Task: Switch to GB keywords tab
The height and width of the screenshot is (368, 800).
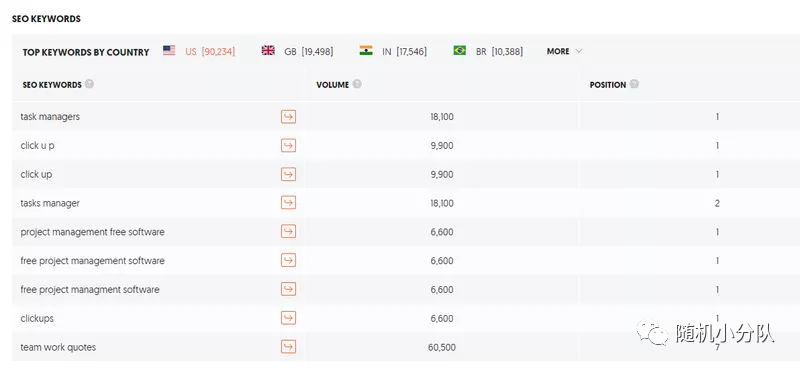Action: [x=297, y=51]
